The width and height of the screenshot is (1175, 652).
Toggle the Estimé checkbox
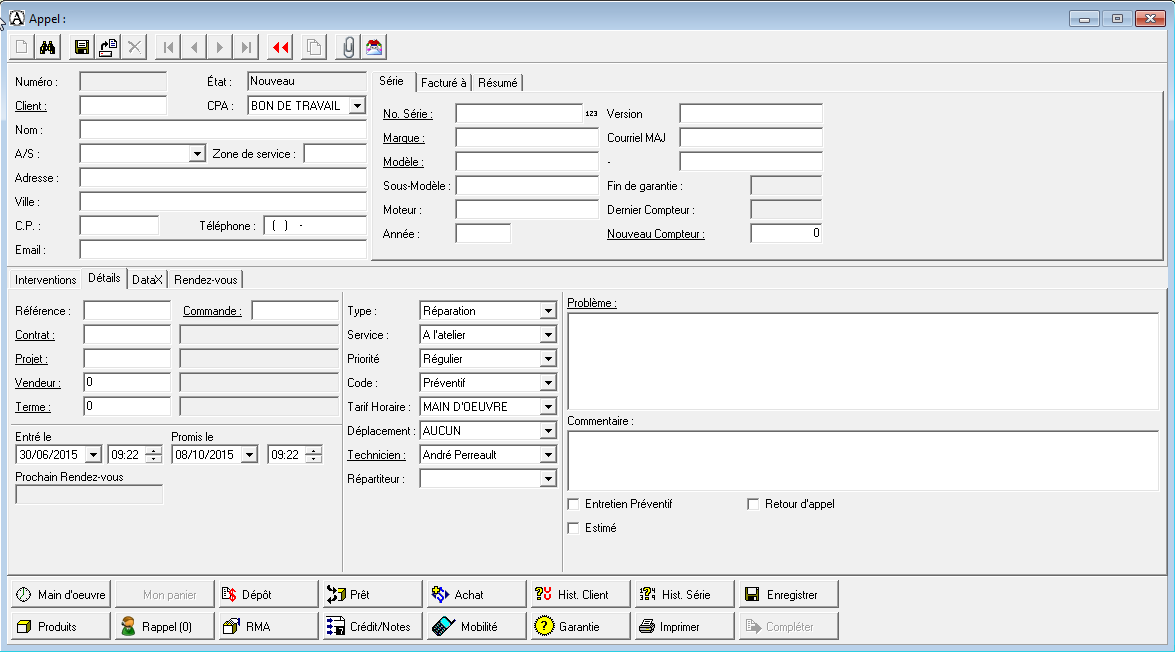574,528
